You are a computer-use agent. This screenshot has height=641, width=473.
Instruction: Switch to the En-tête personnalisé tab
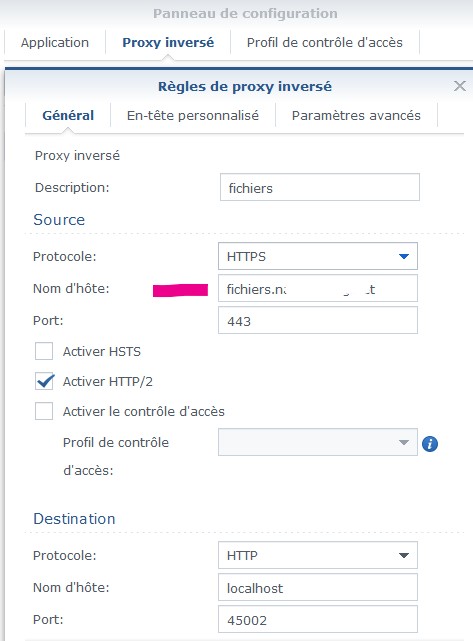(193, 116)
